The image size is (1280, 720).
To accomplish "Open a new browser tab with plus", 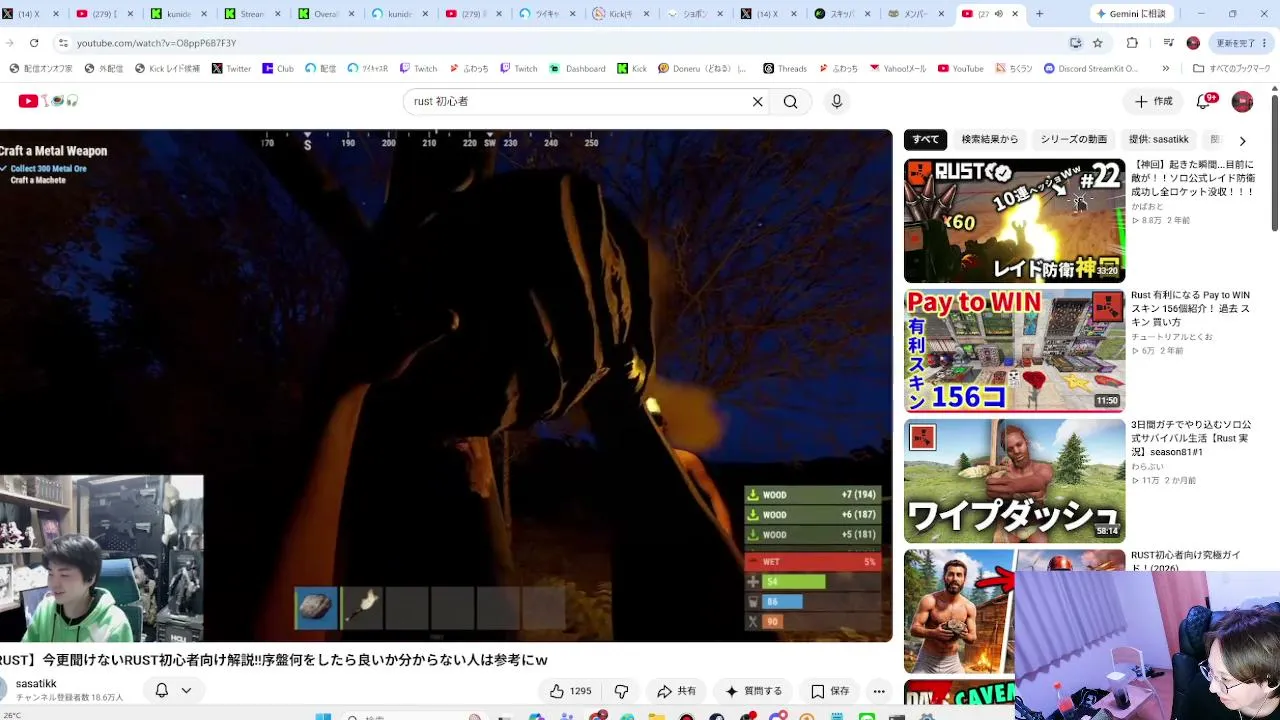I will point(1040,14).
